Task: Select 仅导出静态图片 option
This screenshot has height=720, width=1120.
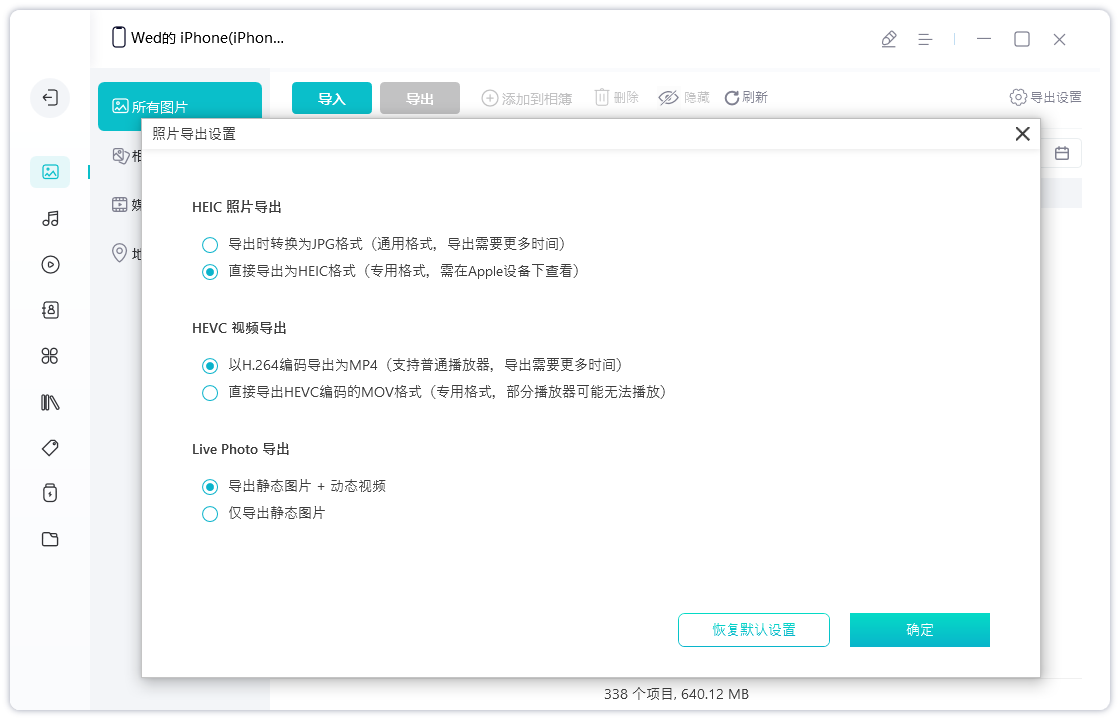Action: 210,513
